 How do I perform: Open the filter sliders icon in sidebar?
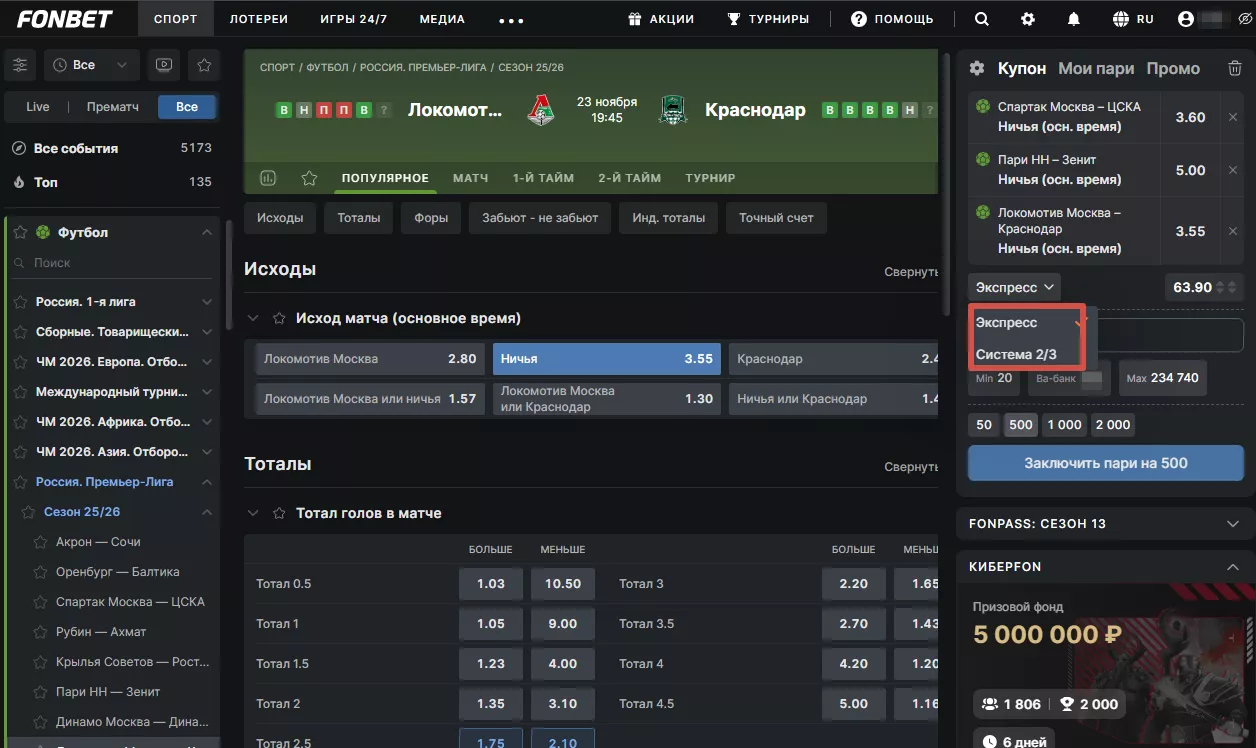click(x=20, y=65)
